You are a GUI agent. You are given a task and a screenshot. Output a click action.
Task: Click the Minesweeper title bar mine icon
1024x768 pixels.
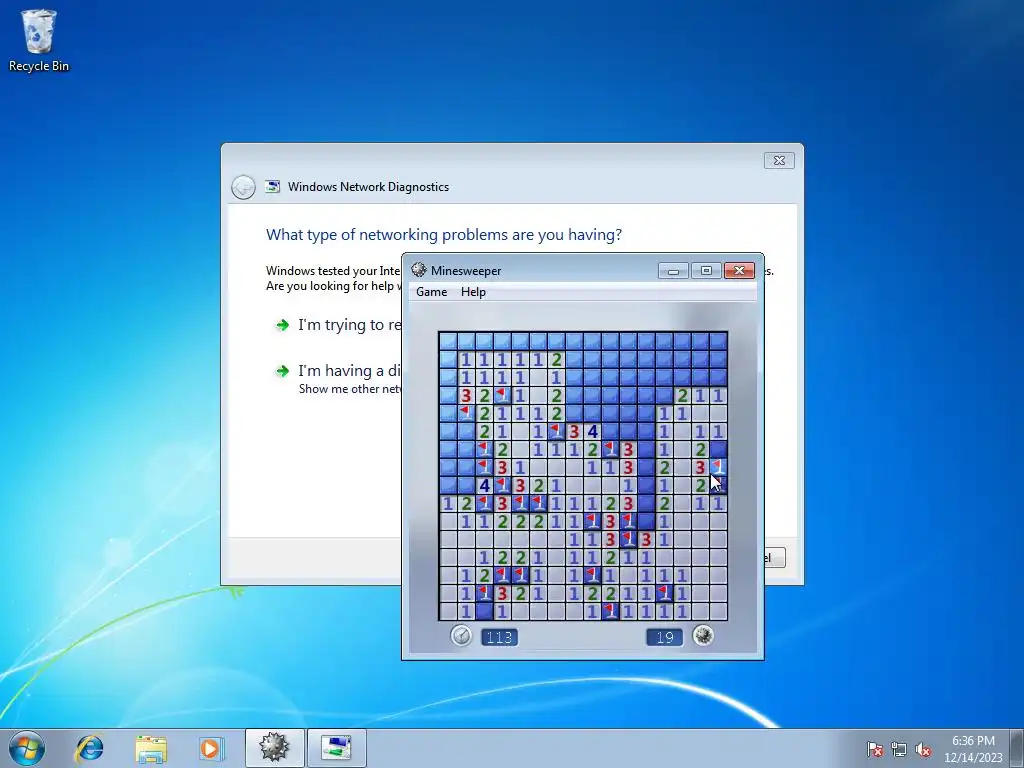click(419, 270)
